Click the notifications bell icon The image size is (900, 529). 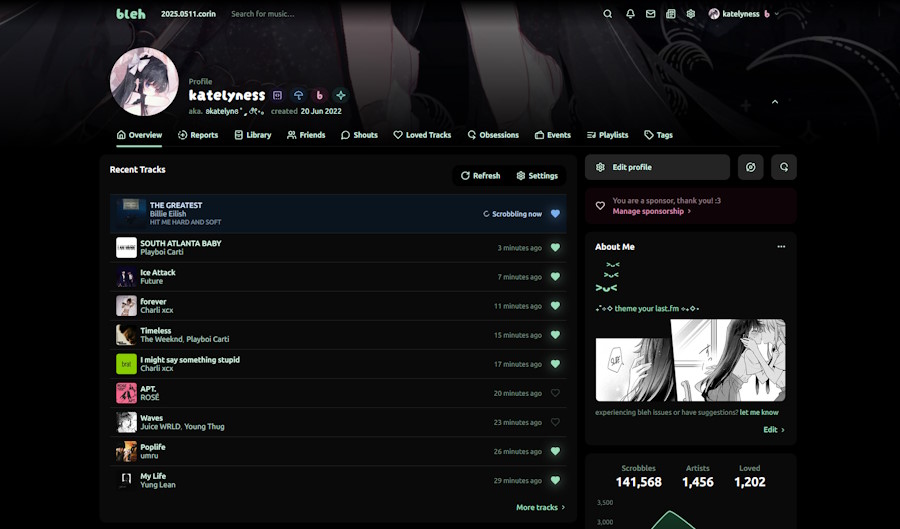pyautogui.click(x=630, y=14)
